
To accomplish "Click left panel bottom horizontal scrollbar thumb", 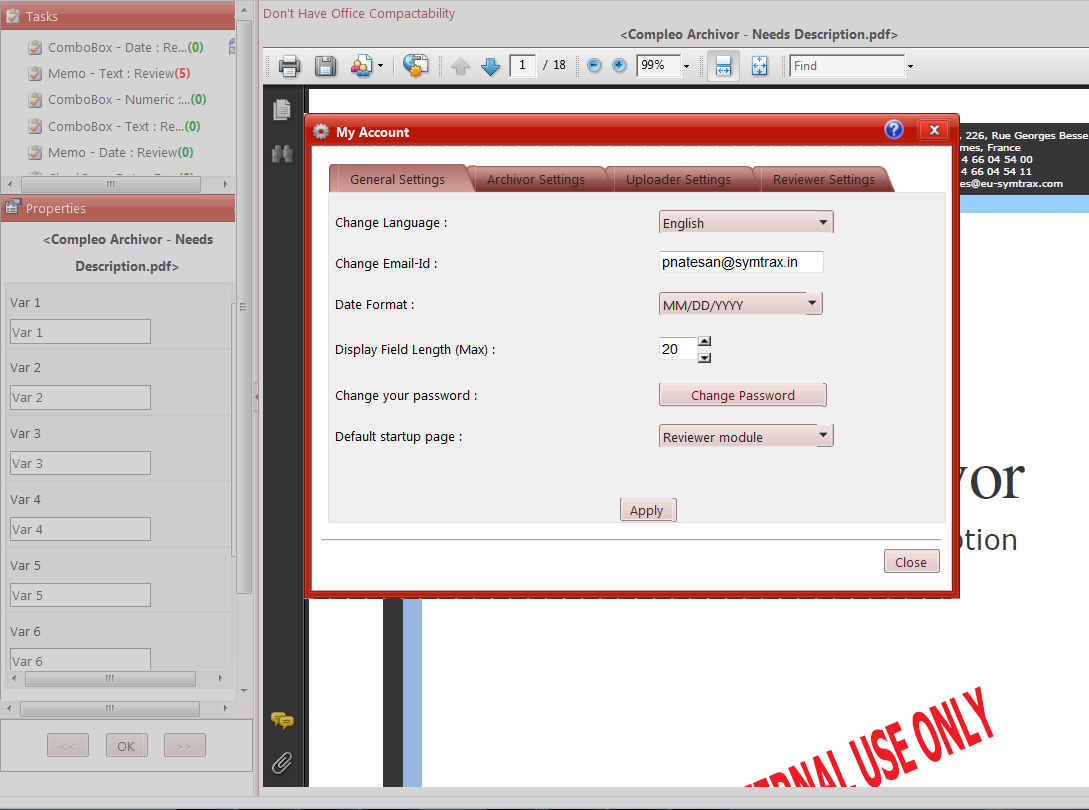I will point(110,709).
